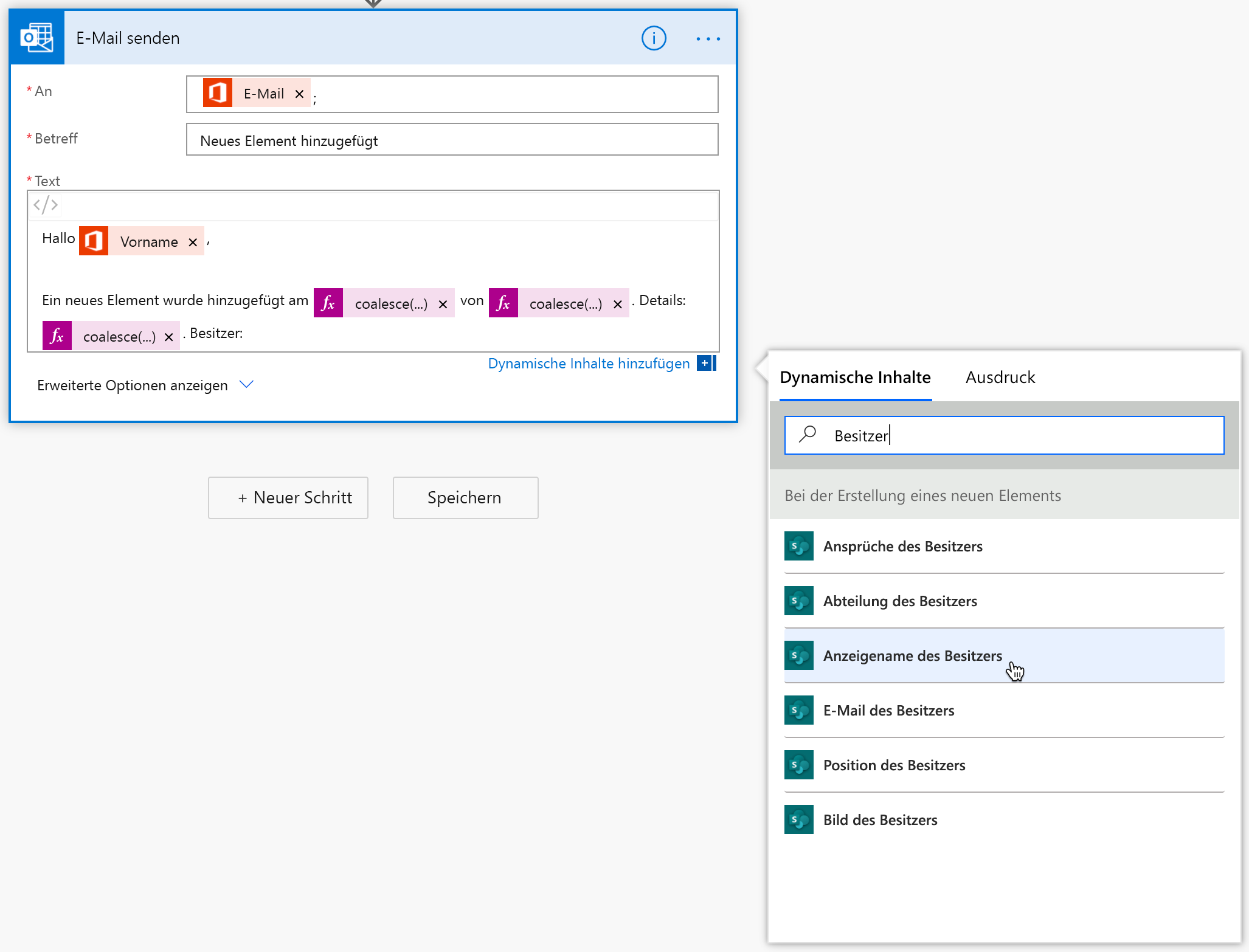This screenshot has width=1249, height=952.
Task: Focus the dynamic content search field with 'Besitzer'
Action: pos(1005,435)
